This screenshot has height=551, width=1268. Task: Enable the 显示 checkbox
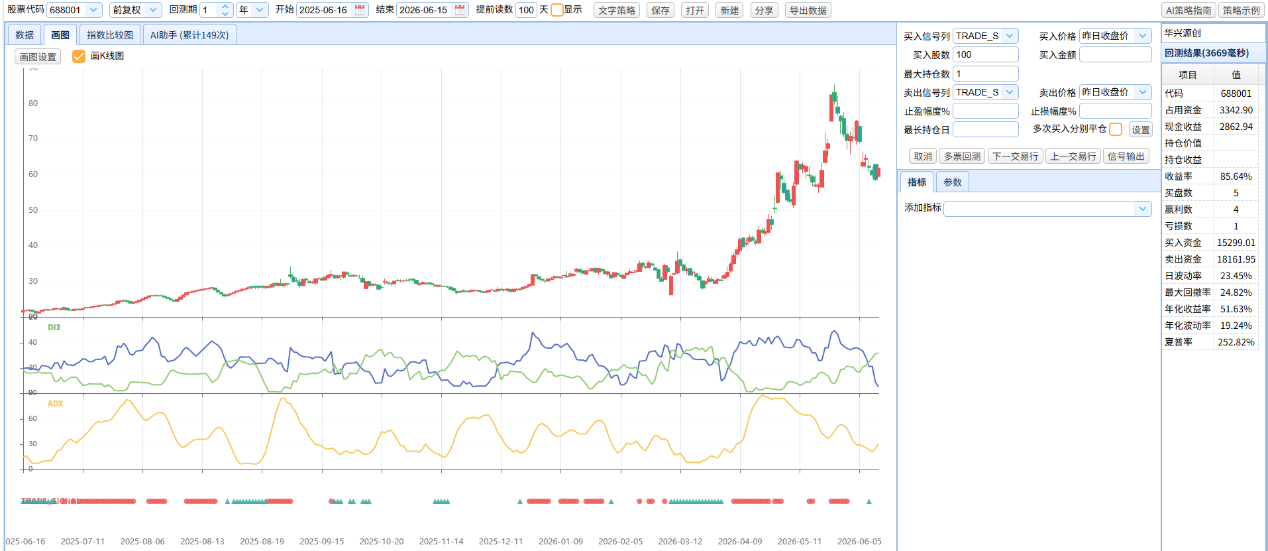[x=557, y=10]
